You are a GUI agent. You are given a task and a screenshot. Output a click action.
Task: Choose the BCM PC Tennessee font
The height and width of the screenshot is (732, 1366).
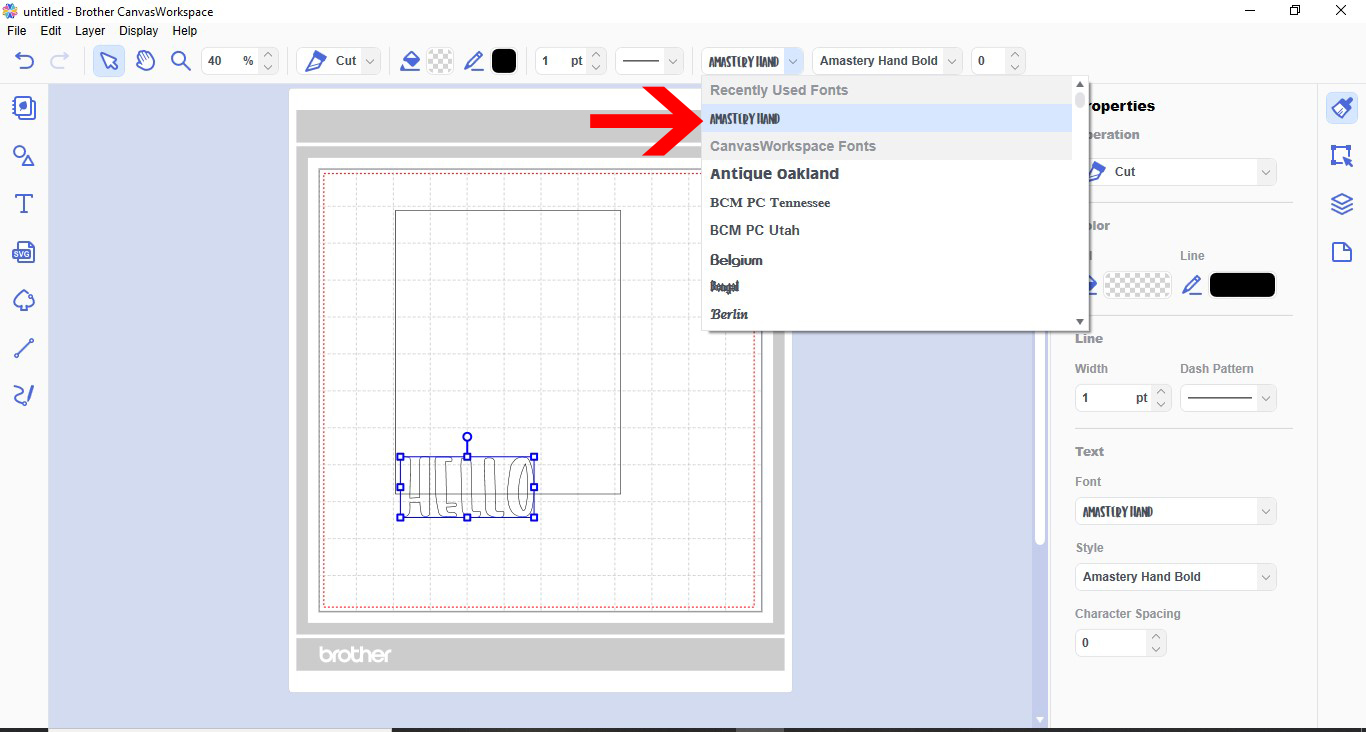[887, 203]
